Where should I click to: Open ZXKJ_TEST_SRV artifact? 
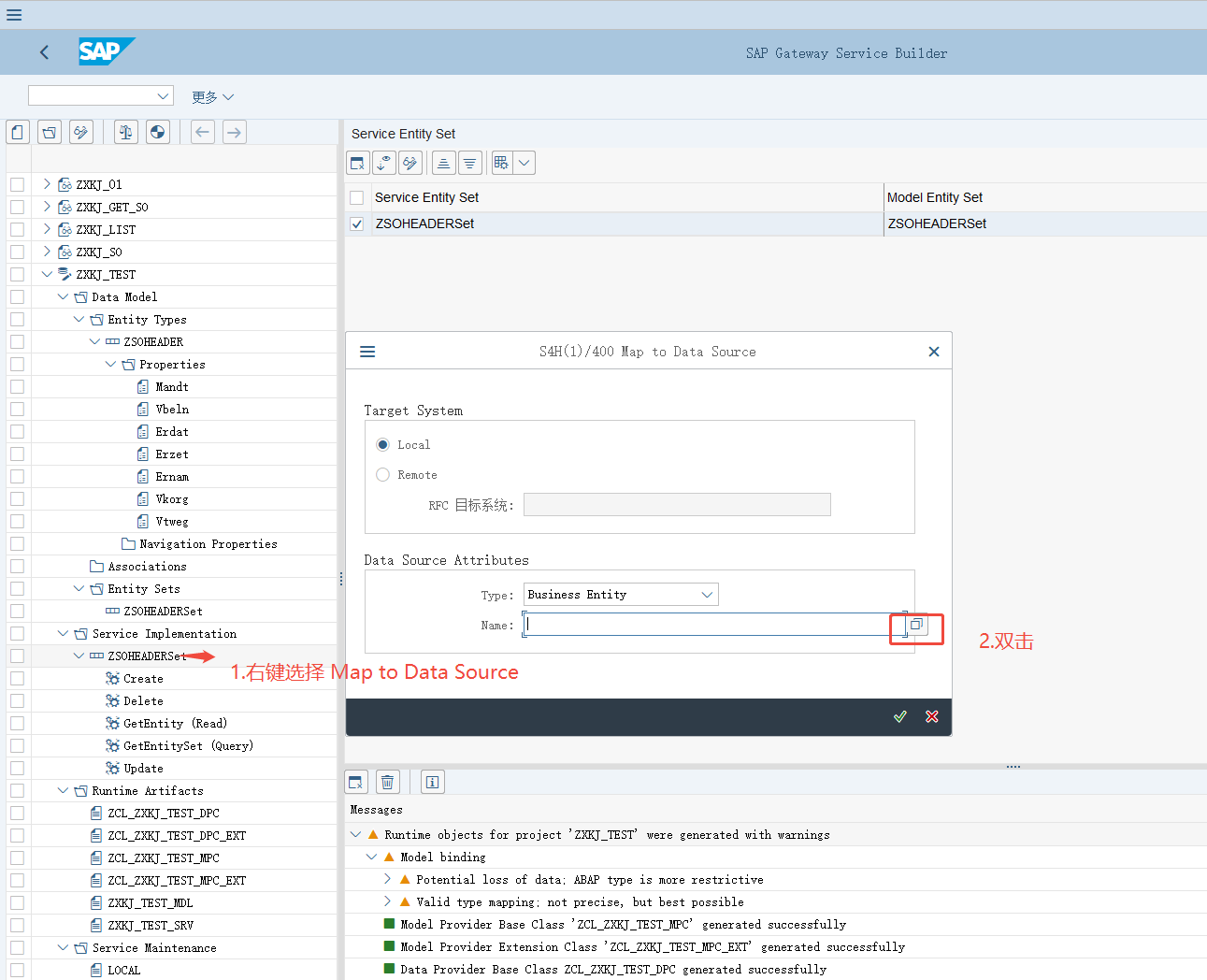151,926
